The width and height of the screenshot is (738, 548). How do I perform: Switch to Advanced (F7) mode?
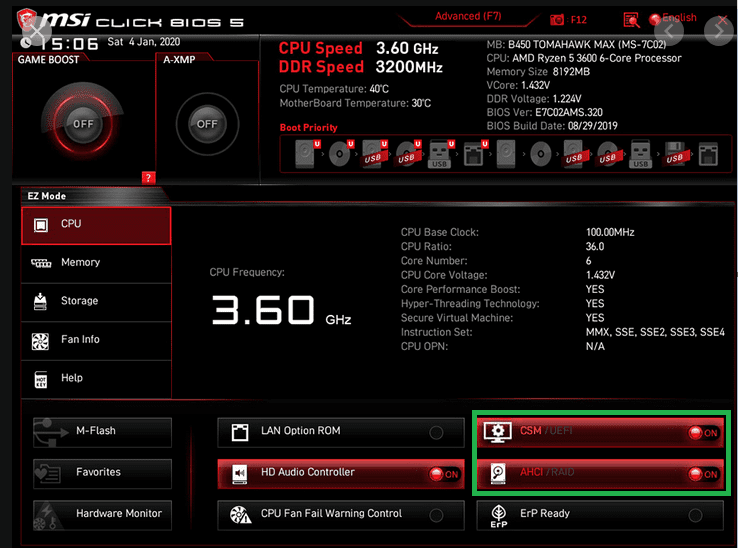click(468, 16)
